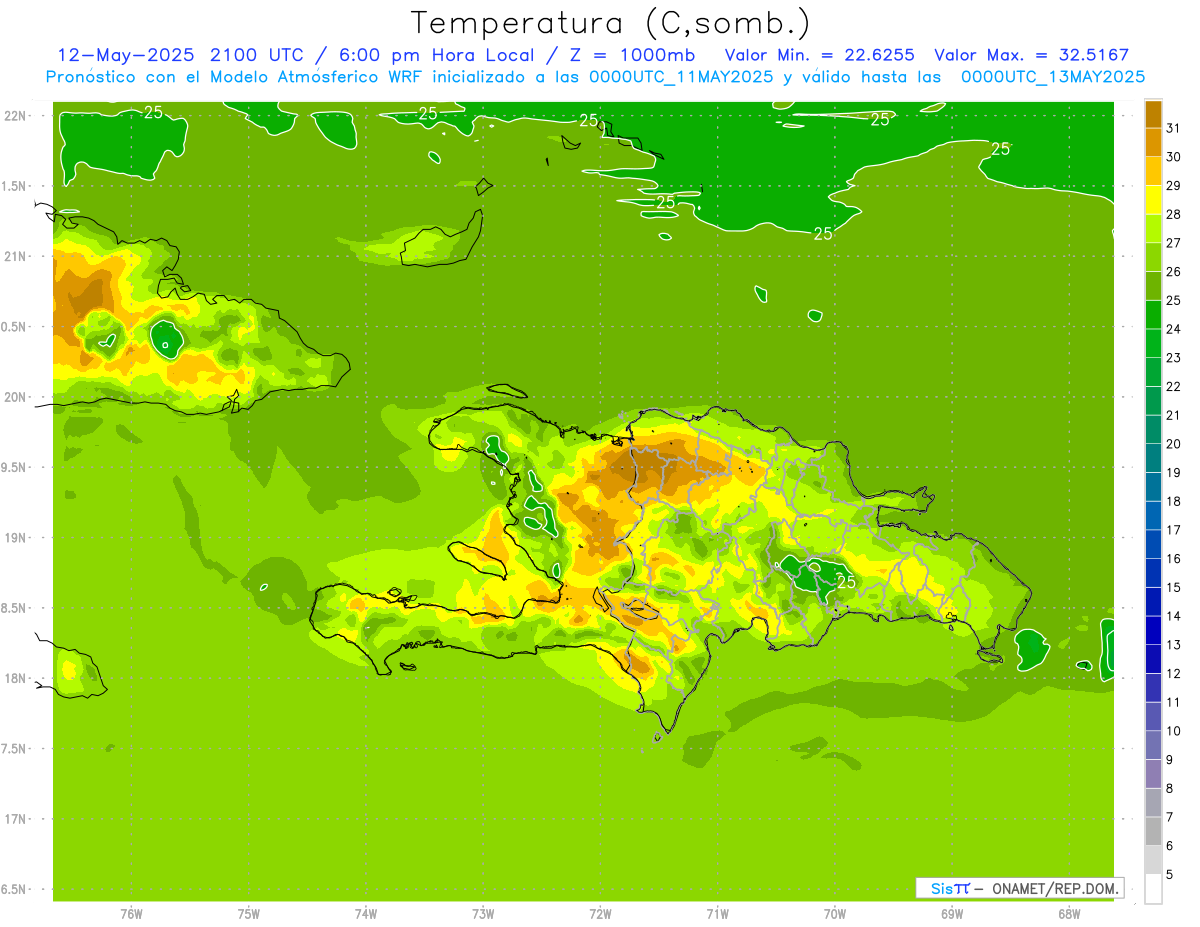Click the "69W" longitude label
This screenshot has height=927, width=1200.
tap(952, 914)
